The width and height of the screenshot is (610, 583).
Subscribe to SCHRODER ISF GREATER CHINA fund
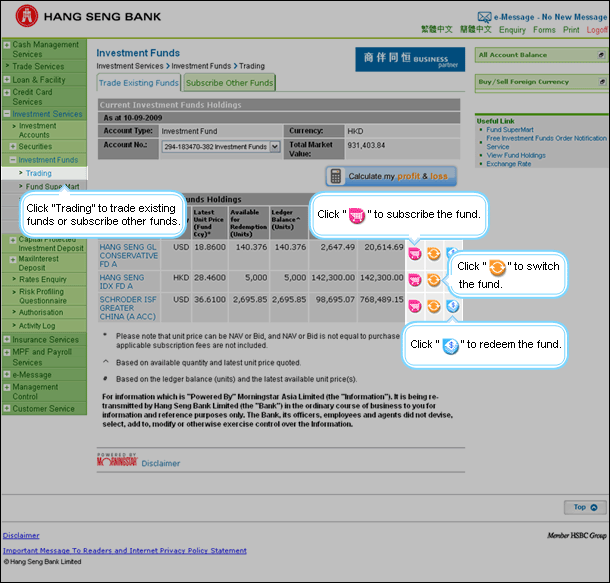pyautogui.click(x=415, y=306)
